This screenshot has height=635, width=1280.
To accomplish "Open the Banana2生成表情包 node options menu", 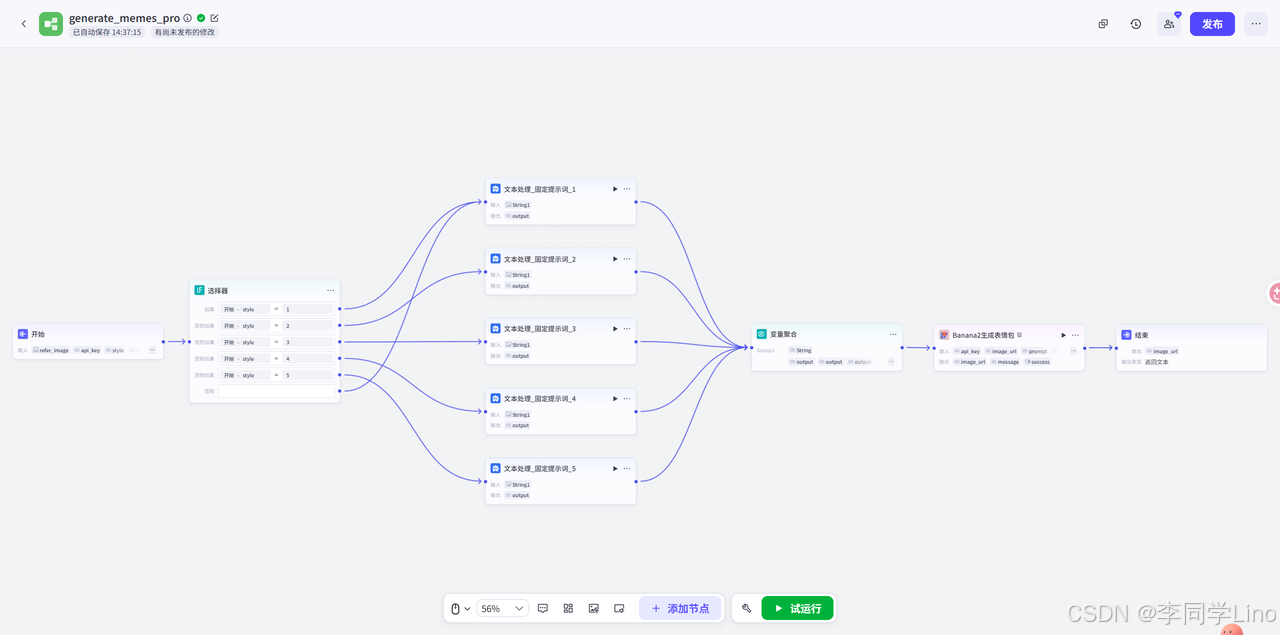I will [x=1076, y=335].
